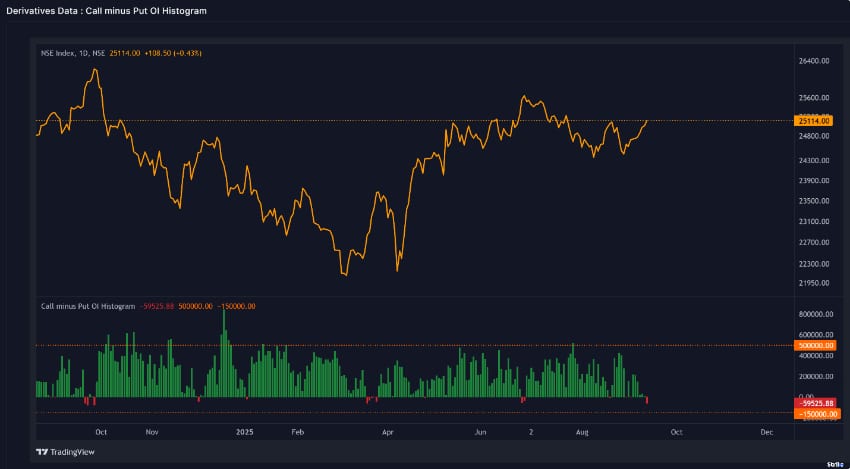Select the Call minus Put OI Histogram legend
Image resolution: width=850 pixels, height=469 pixels.
[87, 306]
